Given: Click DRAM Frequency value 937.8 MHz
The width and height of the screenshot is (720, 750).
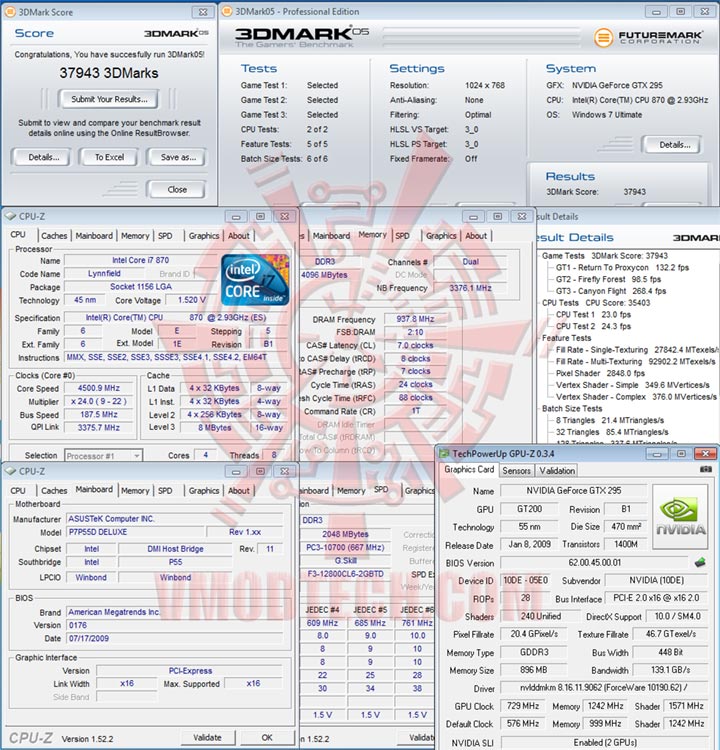Looking at the screenshot, I should tap(415, 319).
